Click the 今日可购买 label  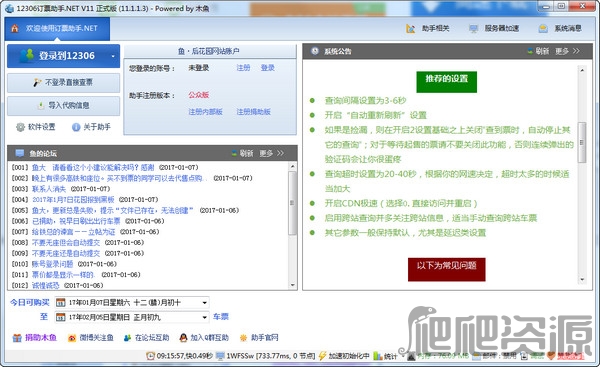pyautogui.click(x=30, y=302)
